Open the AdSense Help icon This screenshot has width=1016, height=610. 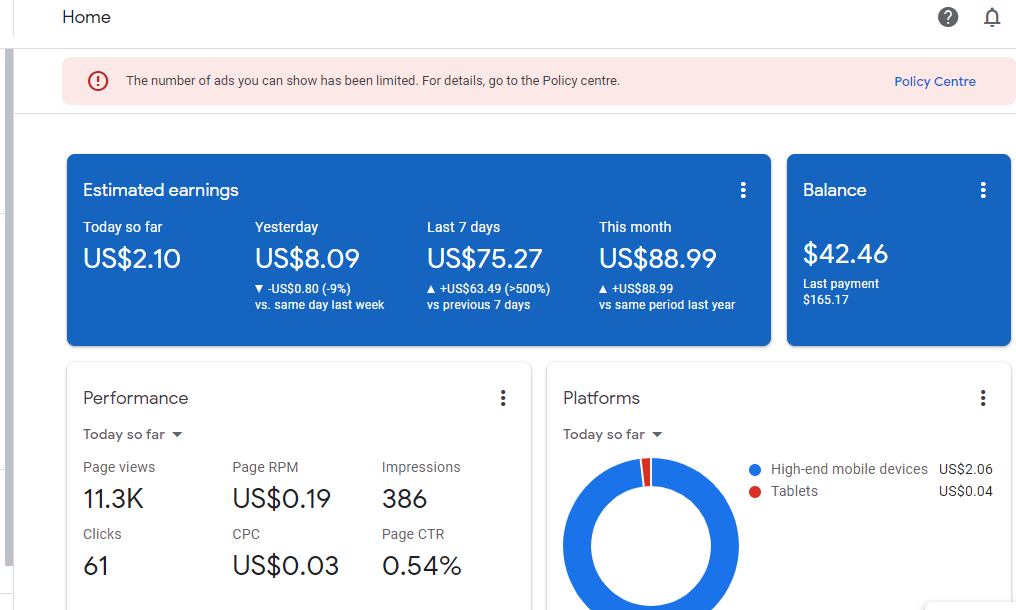(x=947, y=17)
